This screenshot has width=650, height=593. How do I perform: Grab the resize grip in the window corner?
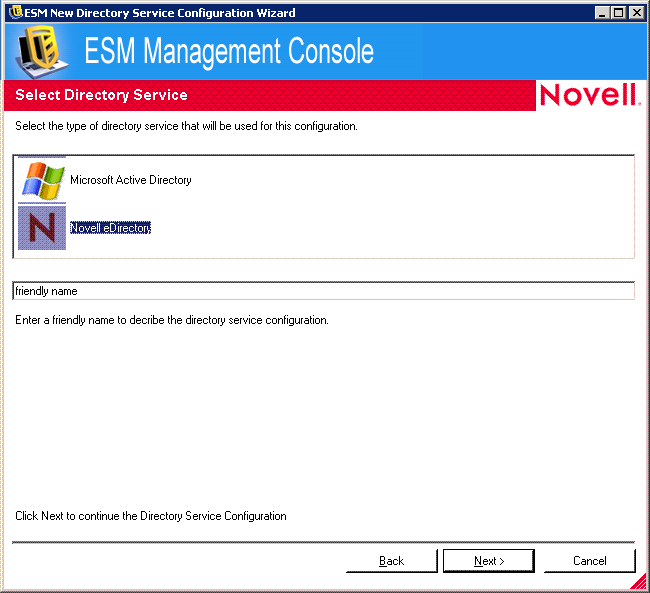639,581
